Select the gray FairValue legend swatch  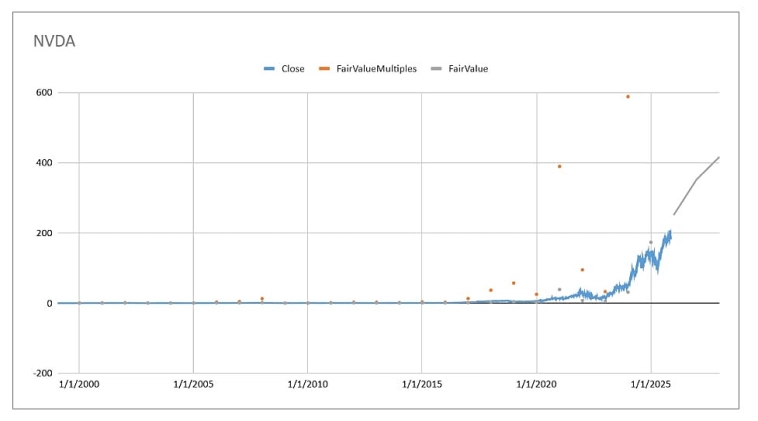tap(436, 69)
